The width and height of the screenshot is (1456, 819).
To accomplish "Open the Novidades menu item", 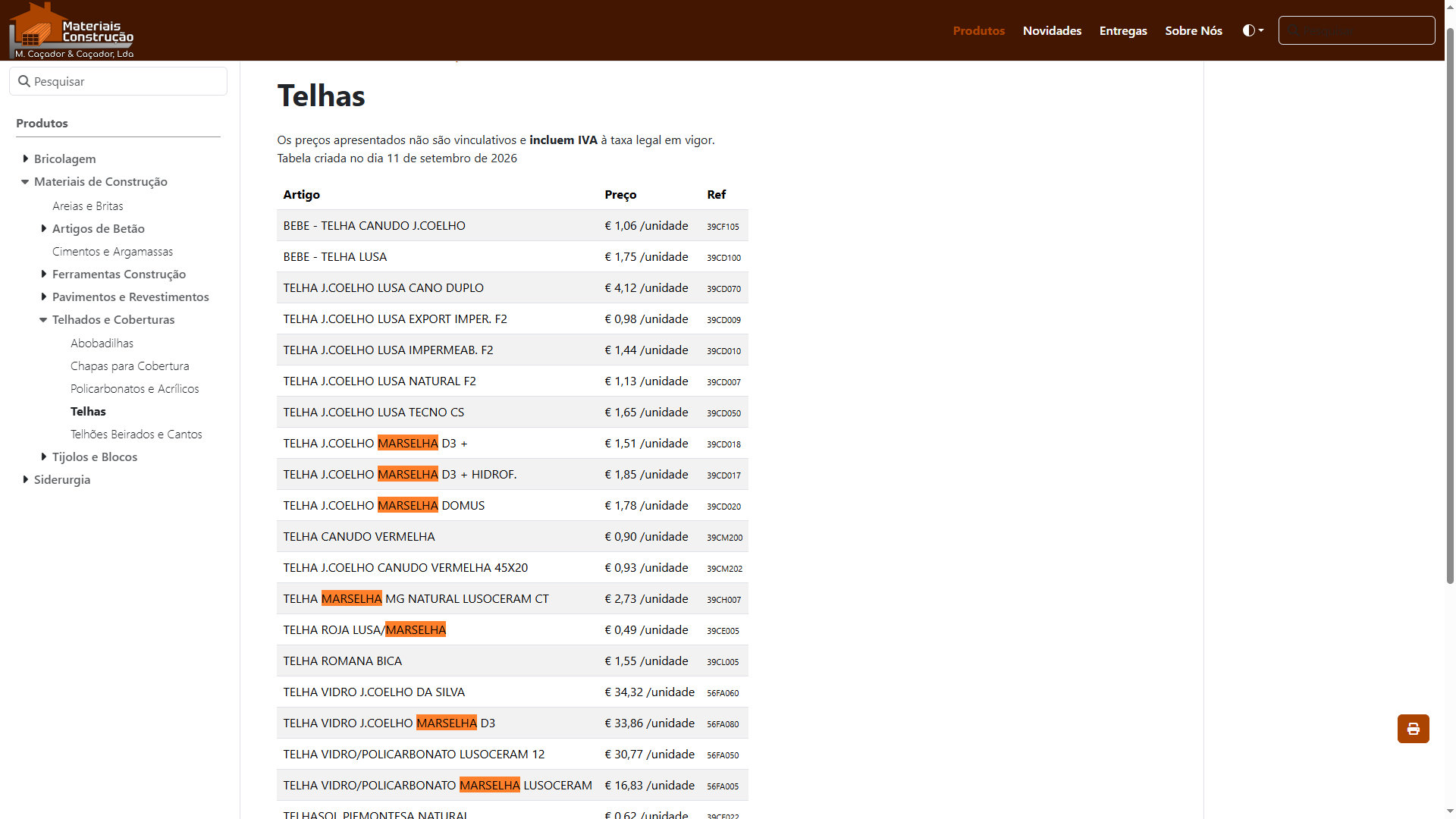I will tap(1052, 30).
